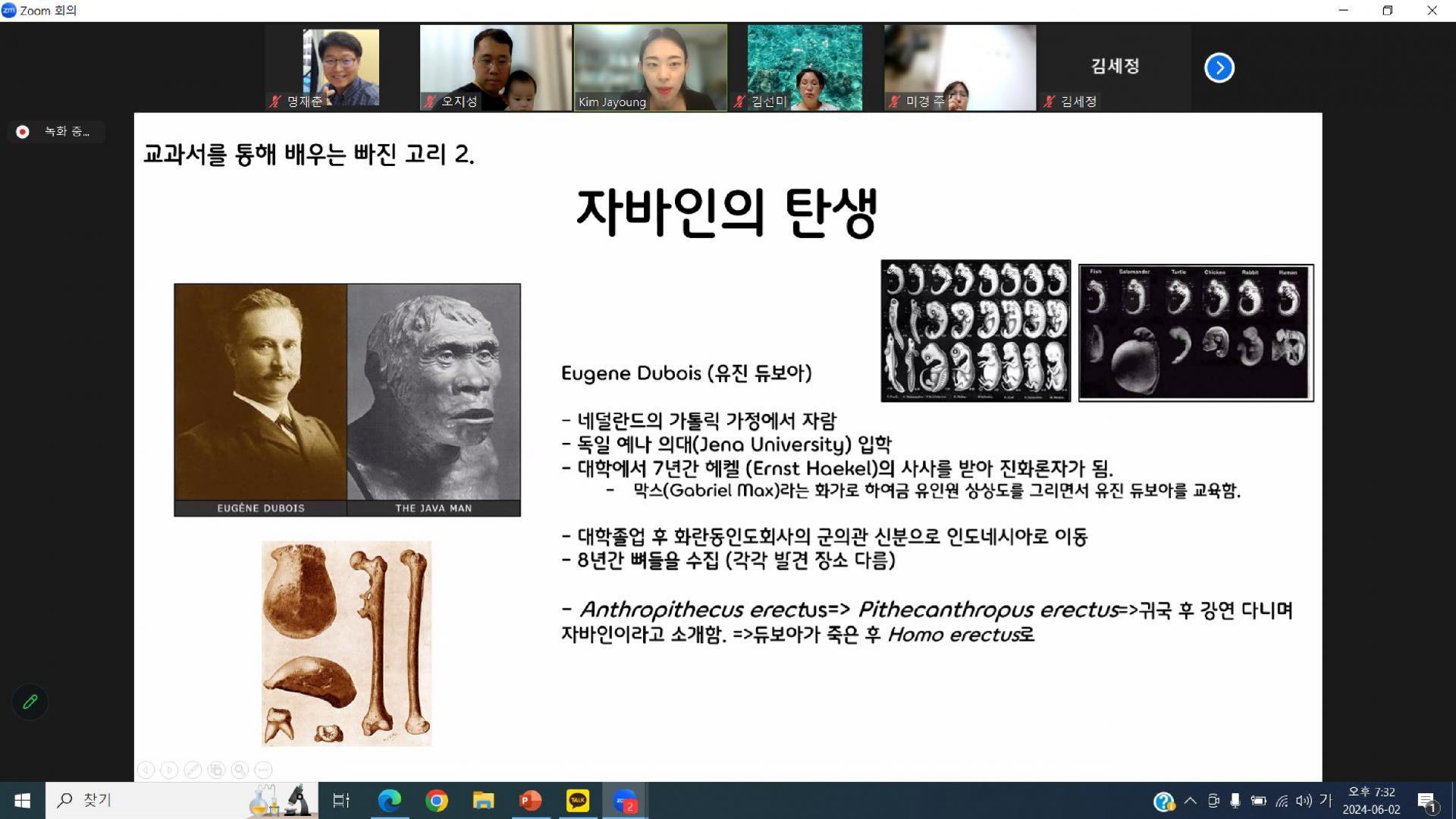Toggle the Korean IME 가 indicator
The image size is (1456, 819).
tap(1326, 800)
